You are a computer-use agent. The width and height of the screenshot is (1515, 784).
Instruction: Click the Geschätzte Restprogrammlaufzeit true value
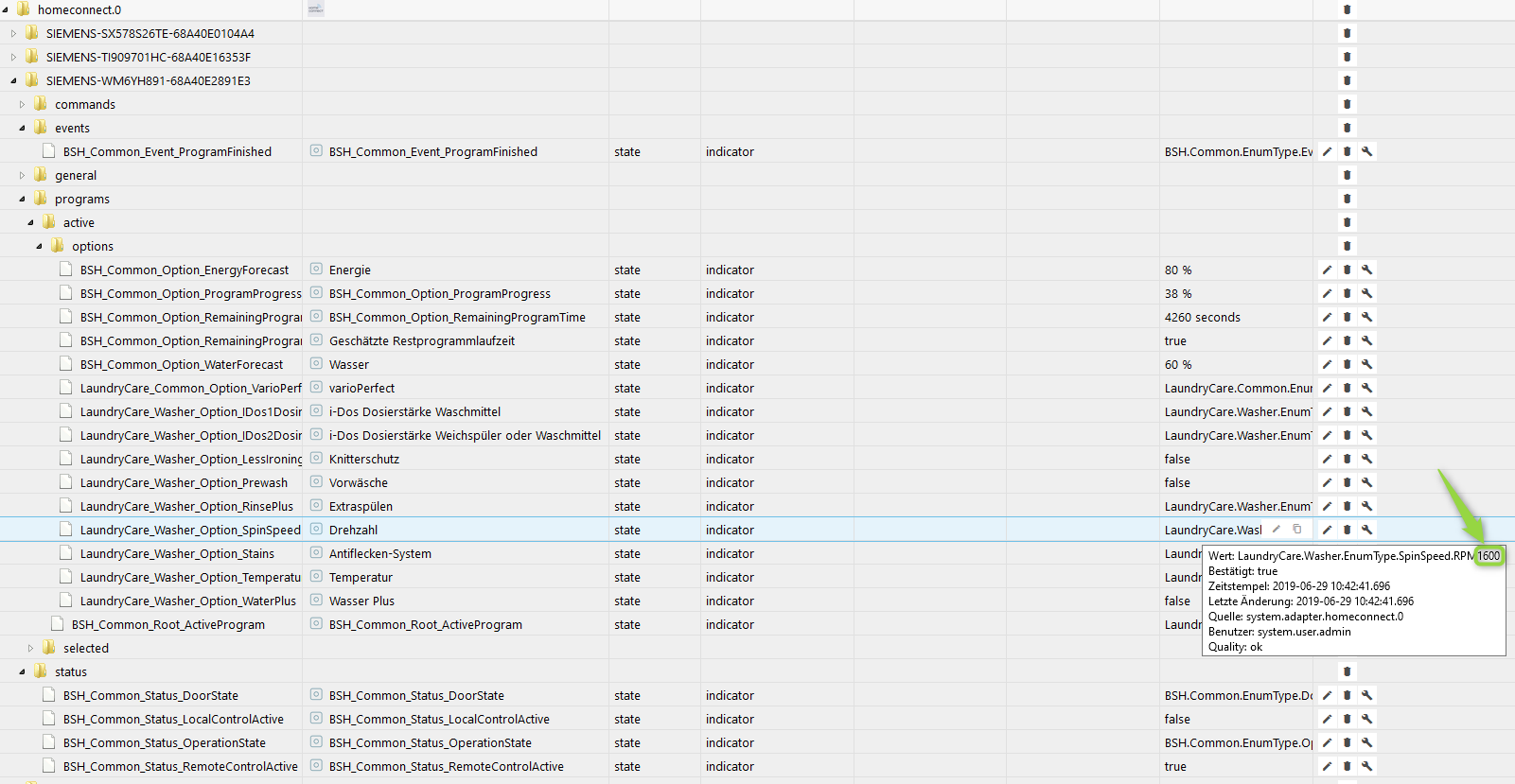coord(1175,340)
